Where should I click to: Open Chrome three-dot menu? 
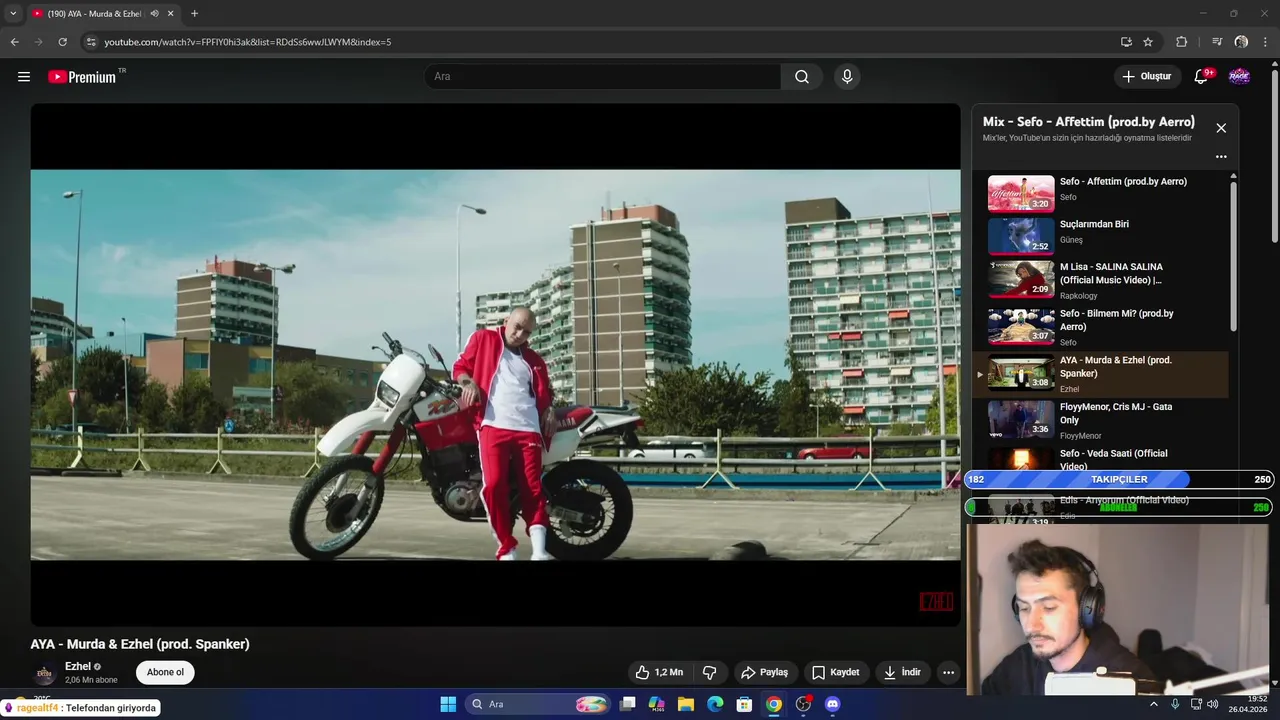coord(1265,42)
